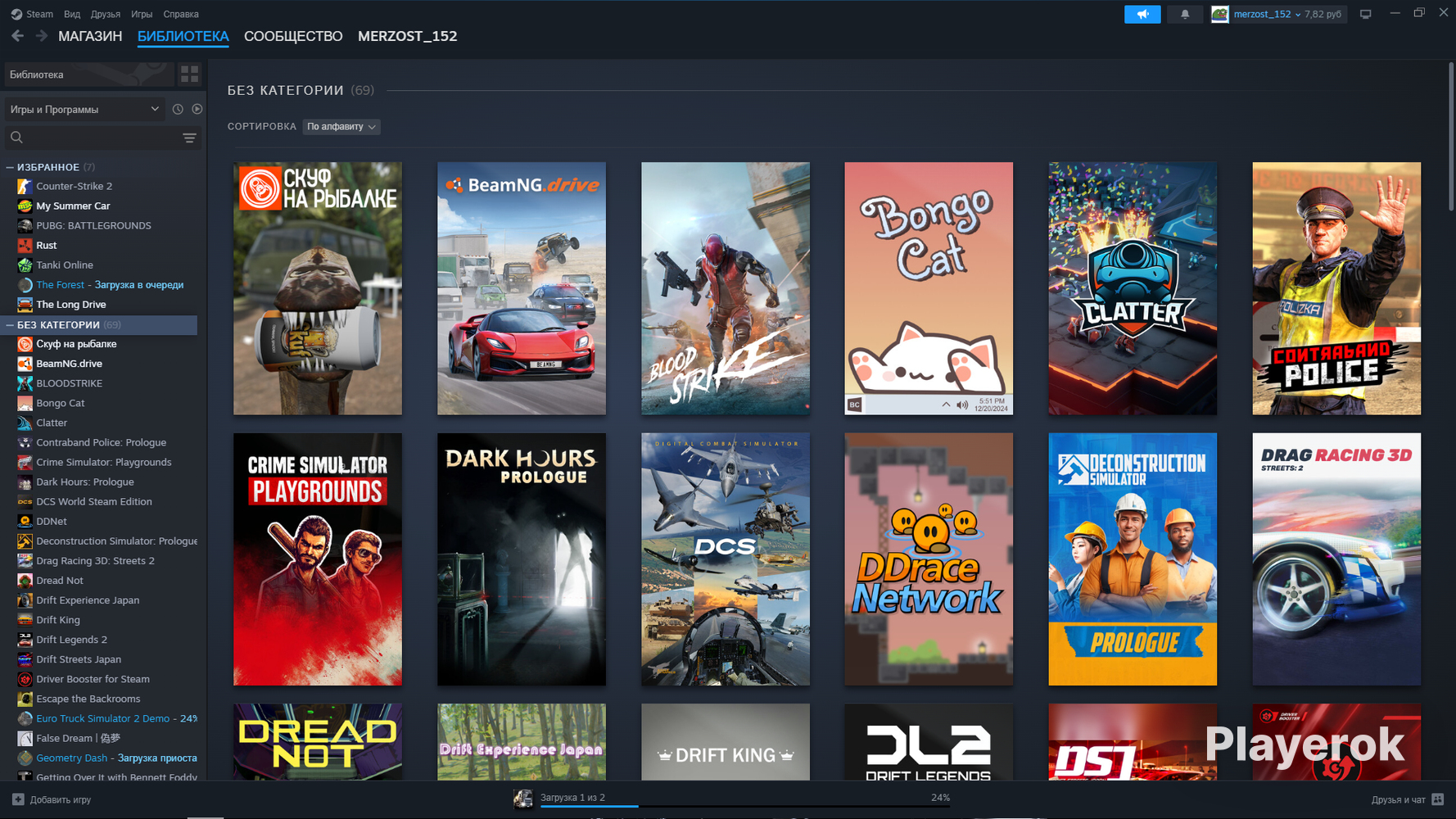
Task: Switch to the СООБЩЕСТВО tab
Action: 293,36
